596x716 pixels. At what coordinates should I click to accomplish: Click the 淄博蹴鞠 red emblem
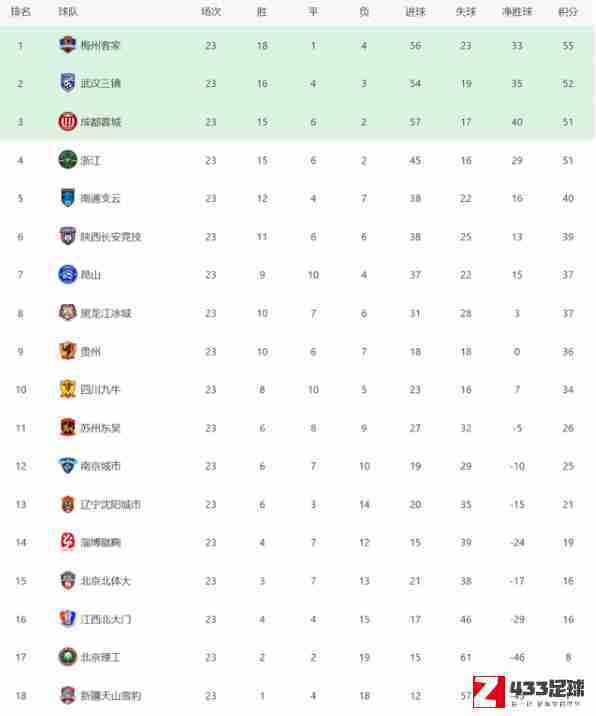(x=68, y=542)
